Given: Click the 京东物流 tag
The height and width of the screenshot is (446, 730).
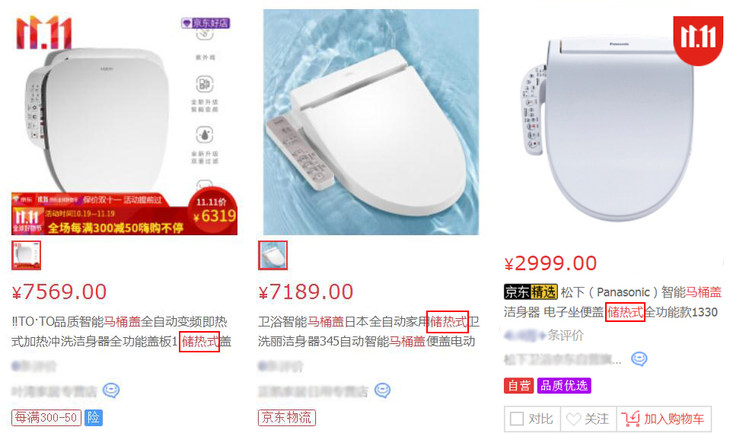Looking at the screenshot, I should tap(287, 417).
